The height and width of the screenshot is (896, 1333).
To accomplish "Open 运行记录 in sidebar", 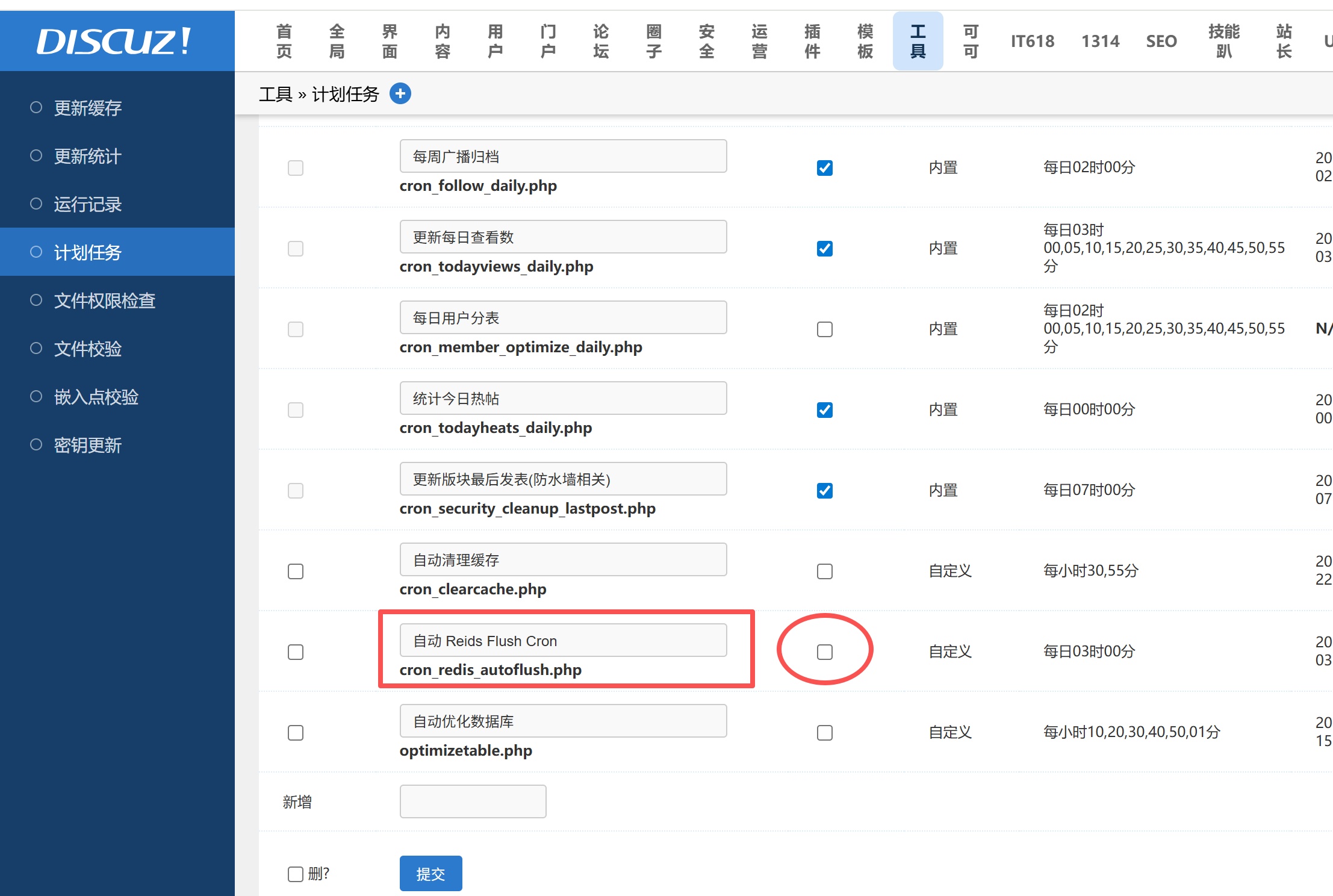I will click(x=117, y=204).
